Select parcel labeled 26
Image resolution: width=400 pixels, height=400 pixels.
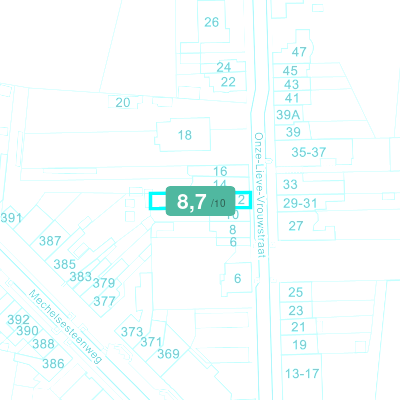click(211, 22)
